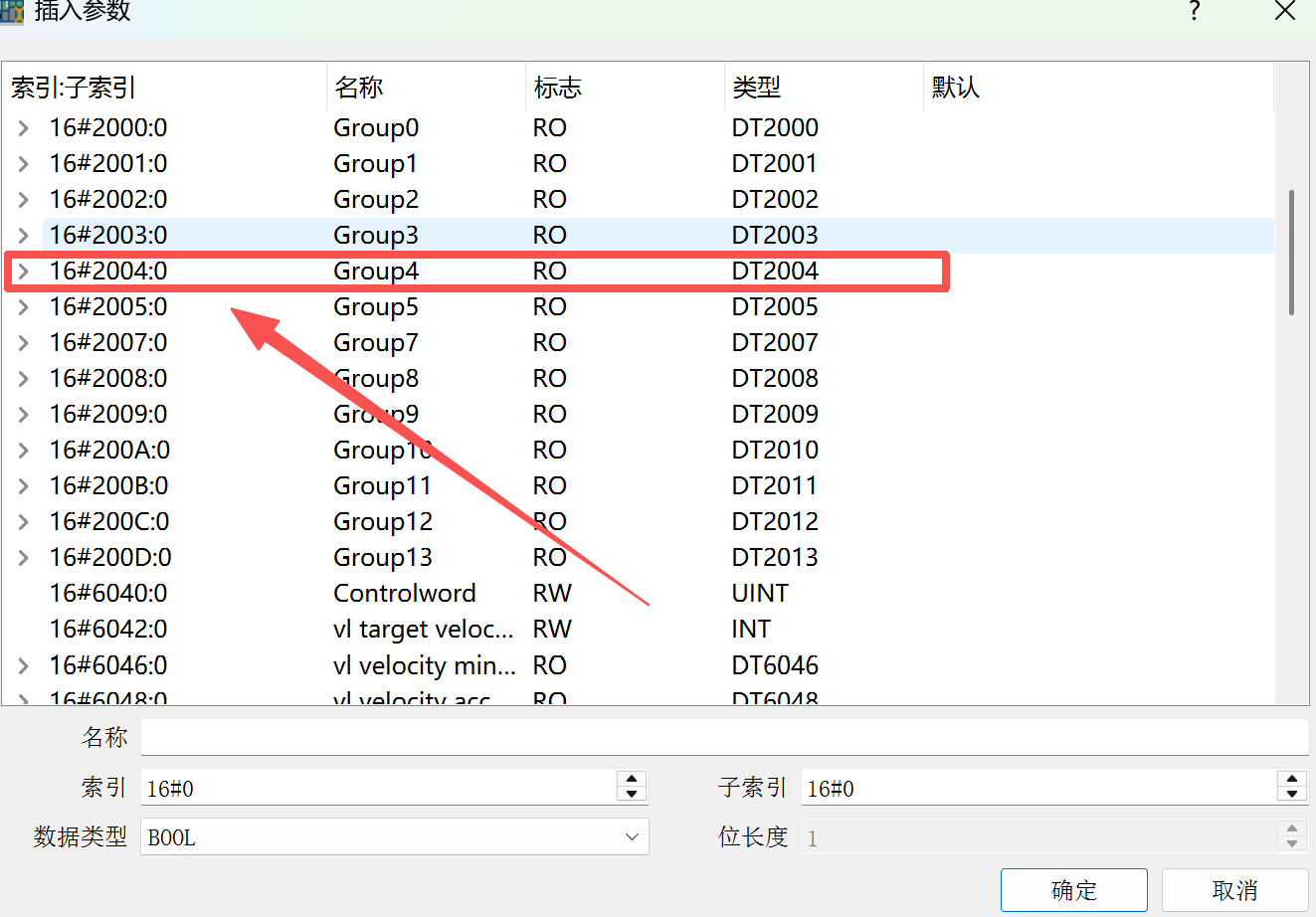Select the Group13 name cell
The width and height of the screenshot is (1316, 917).
click(x=383, y=558)
